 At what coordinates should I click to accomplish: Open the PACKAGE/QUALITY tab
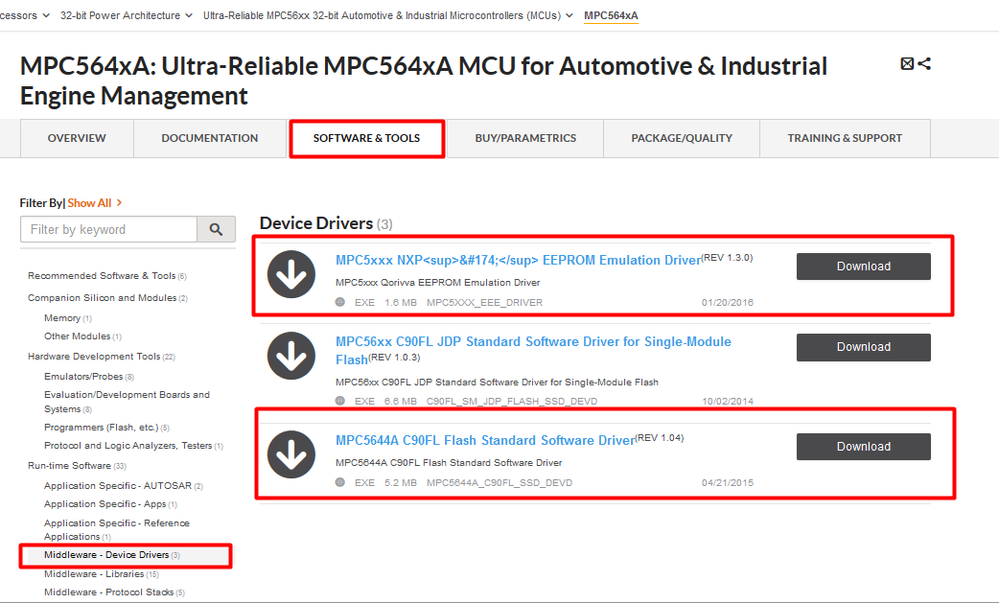click(x=682, y=138)
